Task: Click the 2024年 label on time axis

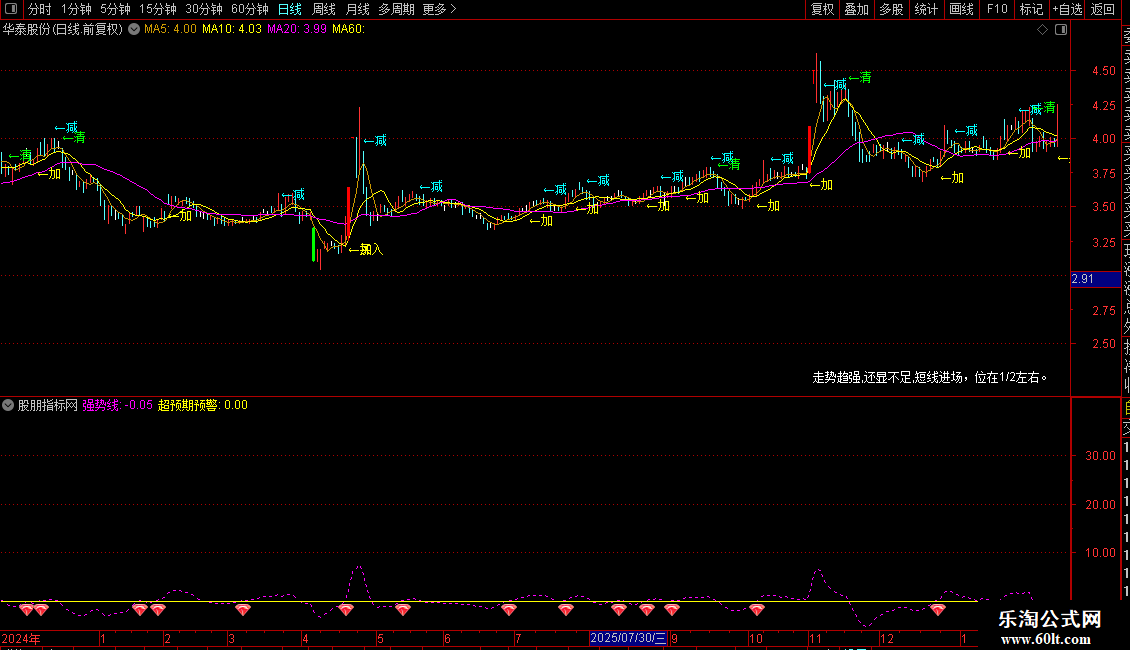Action: pyautogui.click(x=21, y=638)
